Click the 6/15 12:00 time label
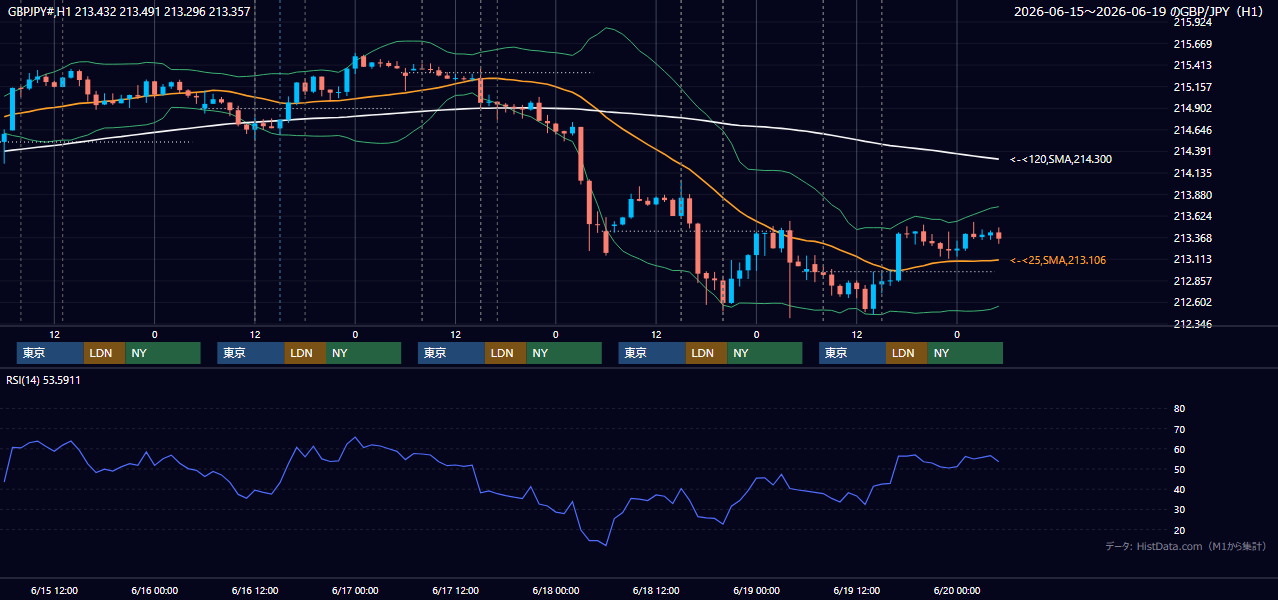Image resolution: width=1278 pixels, height=600 pixels. tap(54, 591)
